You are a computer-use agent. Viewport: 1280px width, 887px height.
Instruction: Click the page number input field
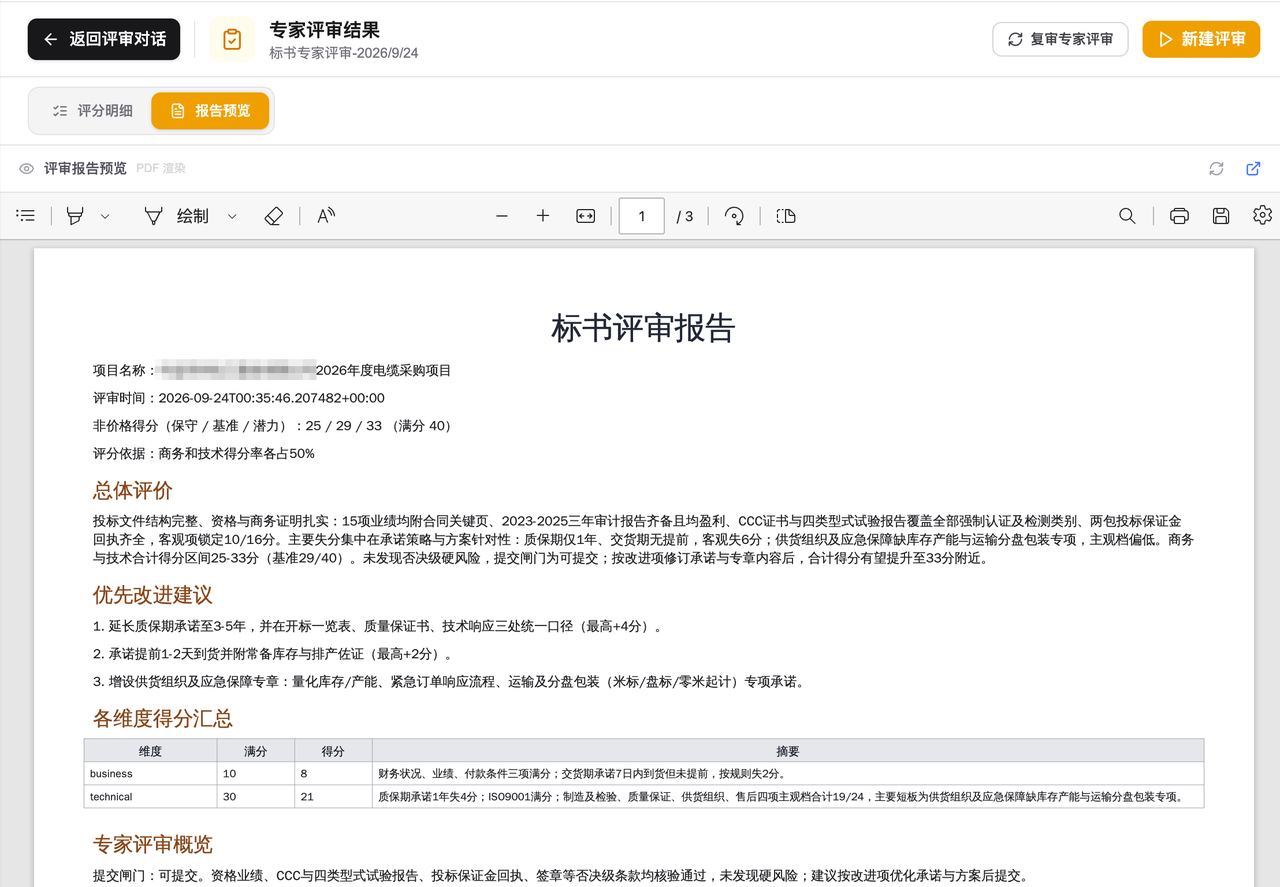coord(642,216)
